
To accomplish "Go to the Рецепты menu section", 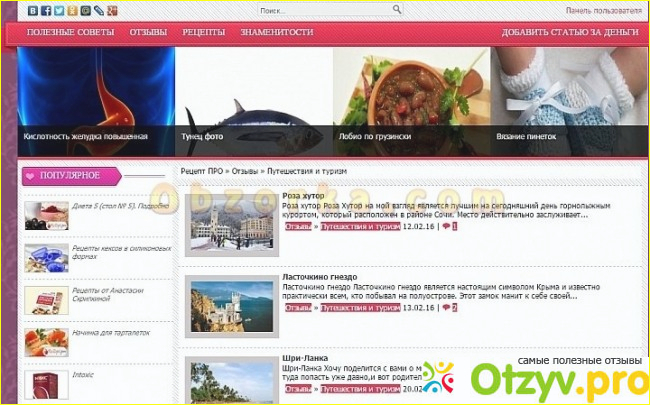I will point(203,32).
